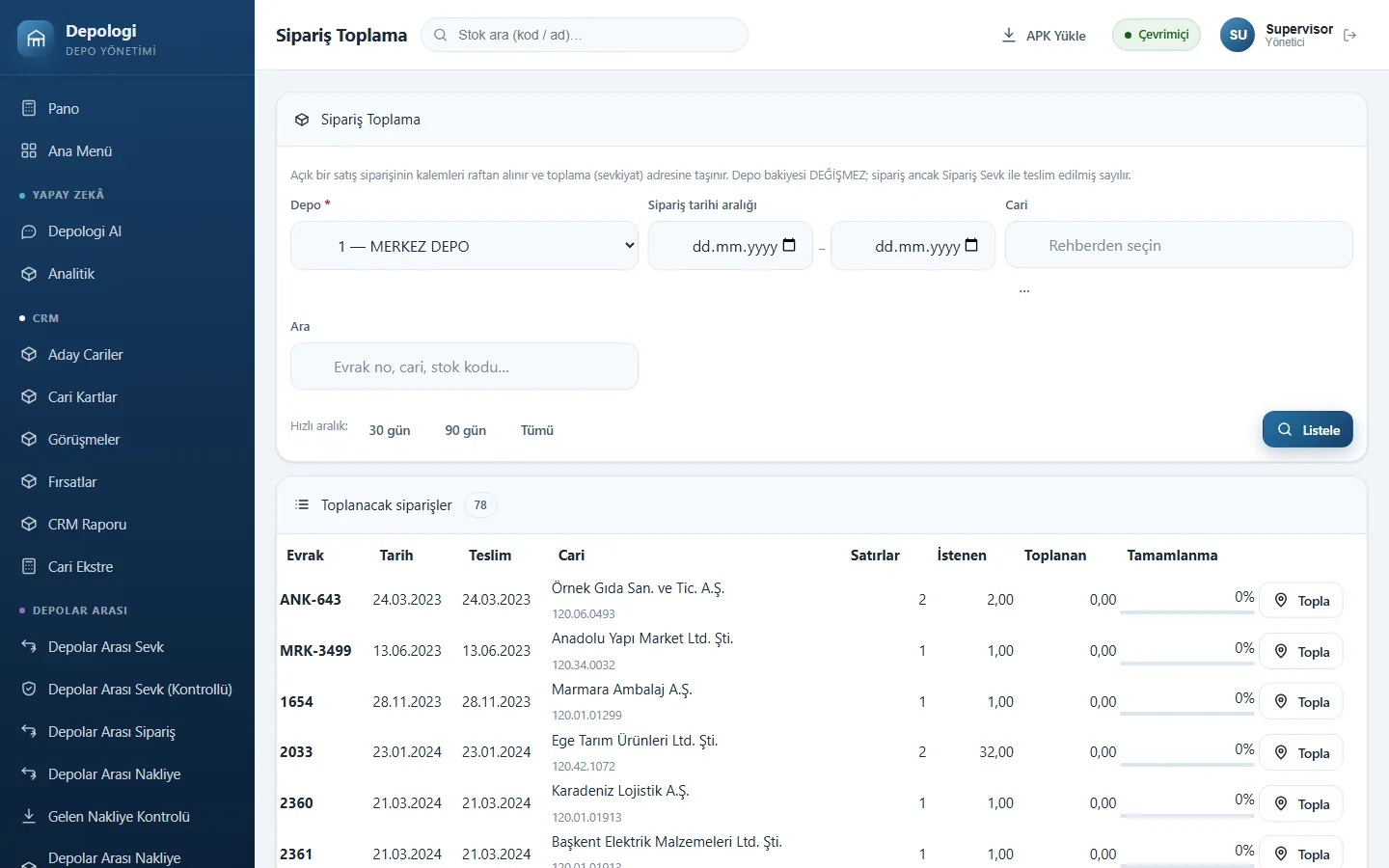Select the 90 gün quick range
This screenshot has height=868, width=1389.
pos(466,430)
